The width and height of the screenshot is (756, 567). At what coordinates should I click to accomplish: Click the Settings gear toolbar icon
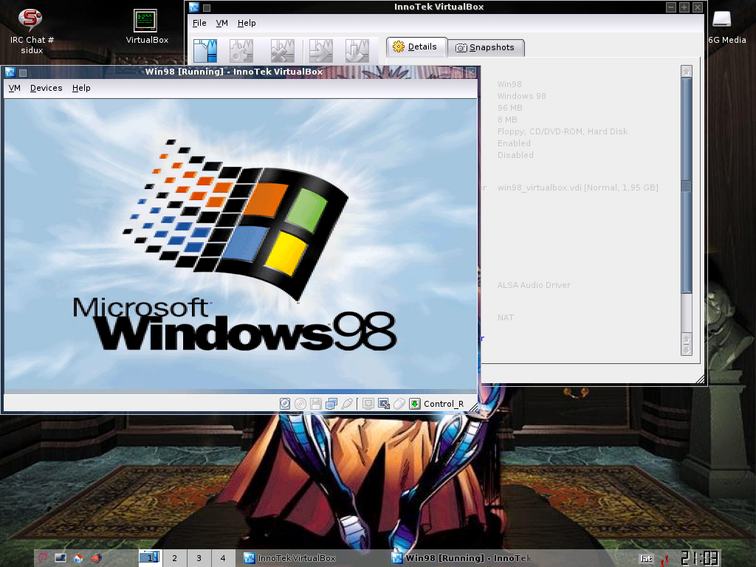(241, 50)
